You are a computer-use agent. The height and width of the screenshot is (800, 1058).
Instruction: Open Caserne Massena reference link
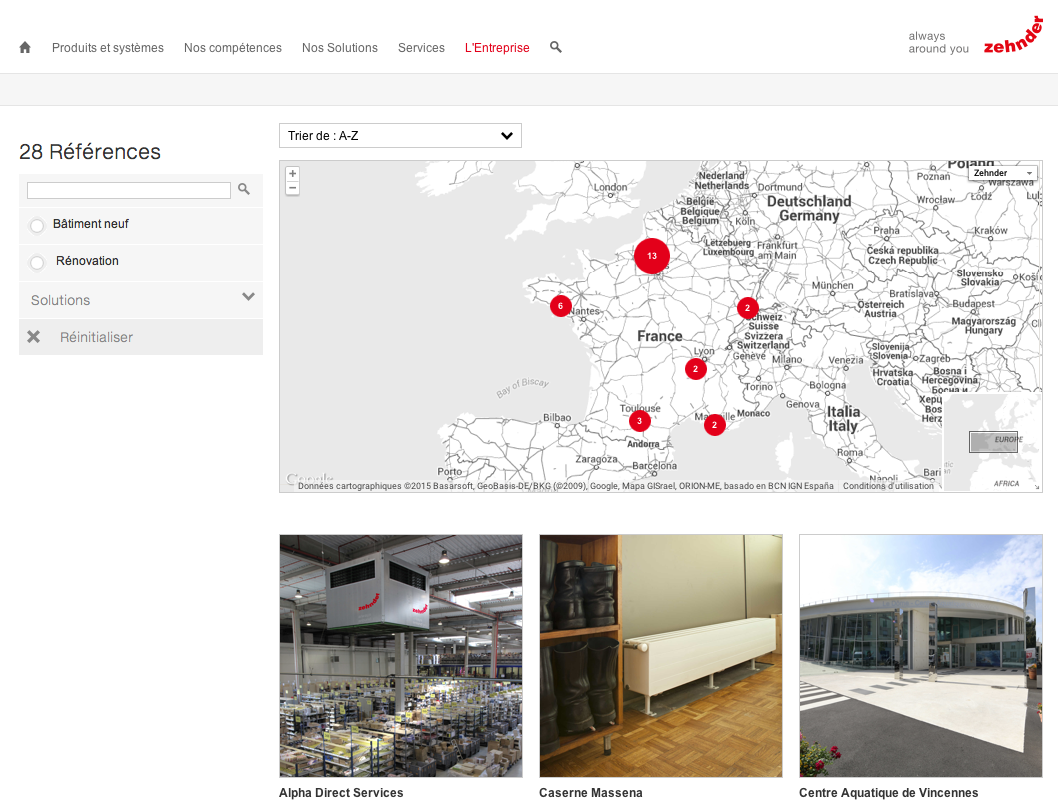tap(591, 793)
